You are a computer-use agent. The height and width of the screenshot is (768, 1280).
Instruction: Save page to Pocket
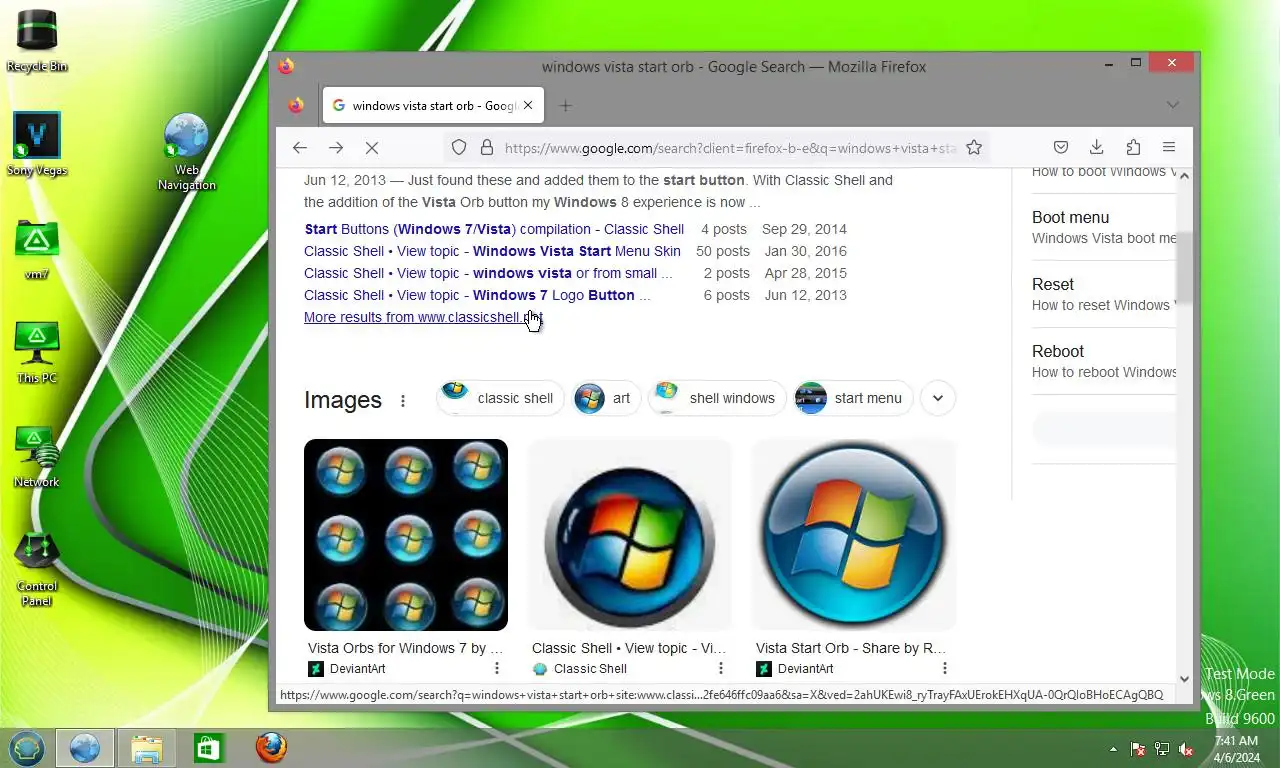click(x=1061, y=148)
